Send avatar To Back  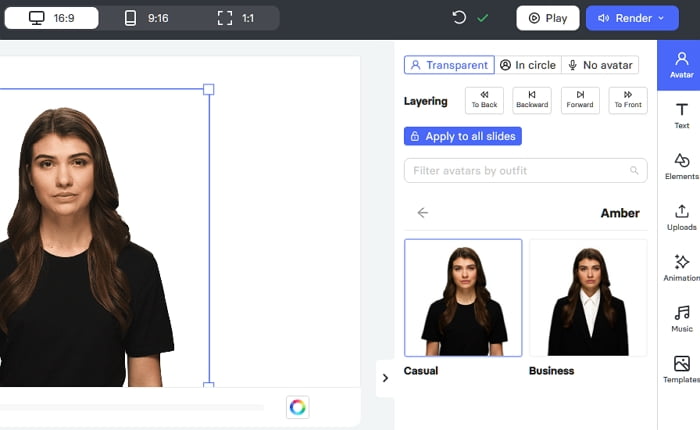coord(484,100)
